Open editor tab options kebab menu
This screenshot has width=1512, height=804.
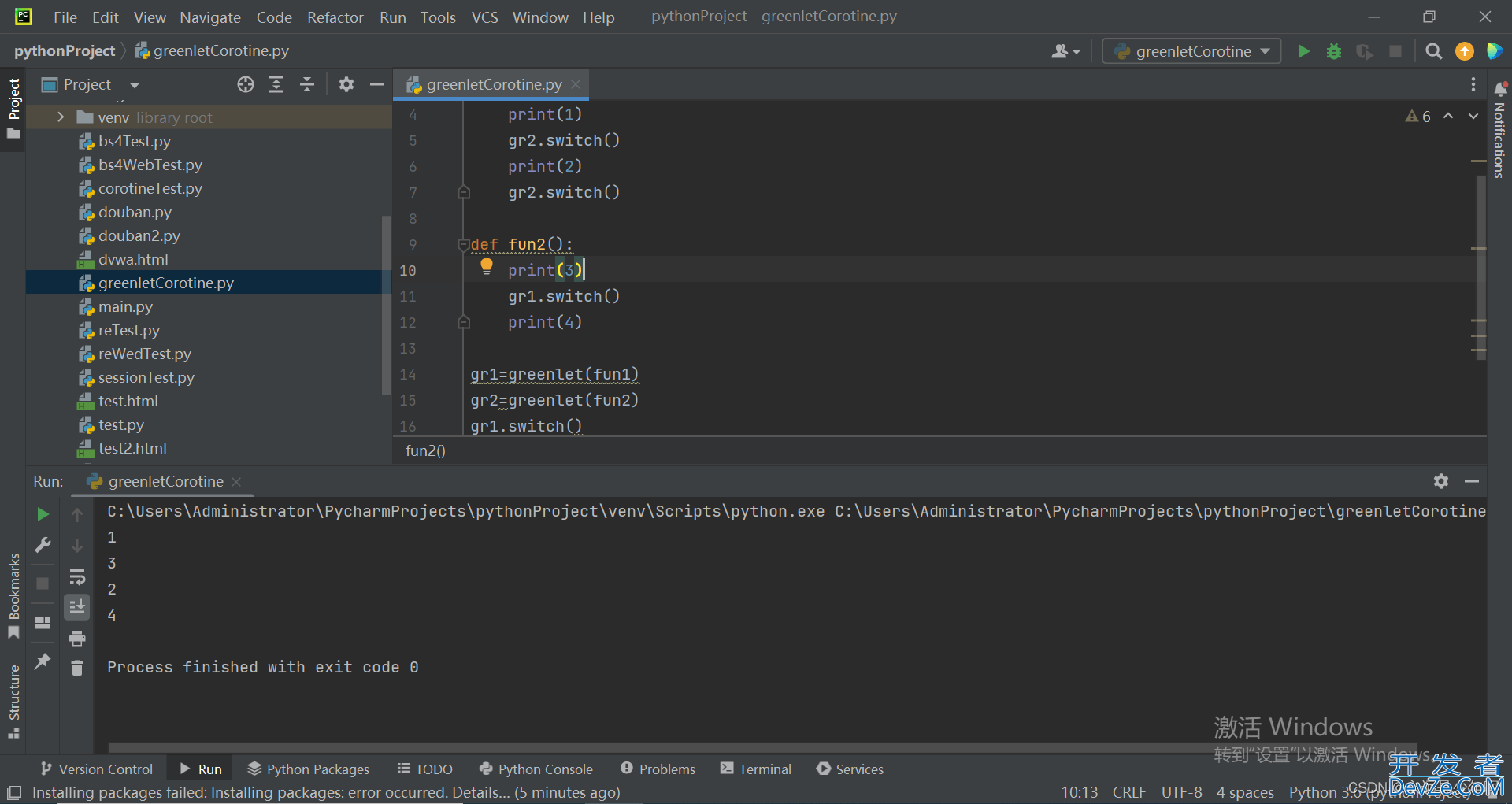[x=1473, y=84]
